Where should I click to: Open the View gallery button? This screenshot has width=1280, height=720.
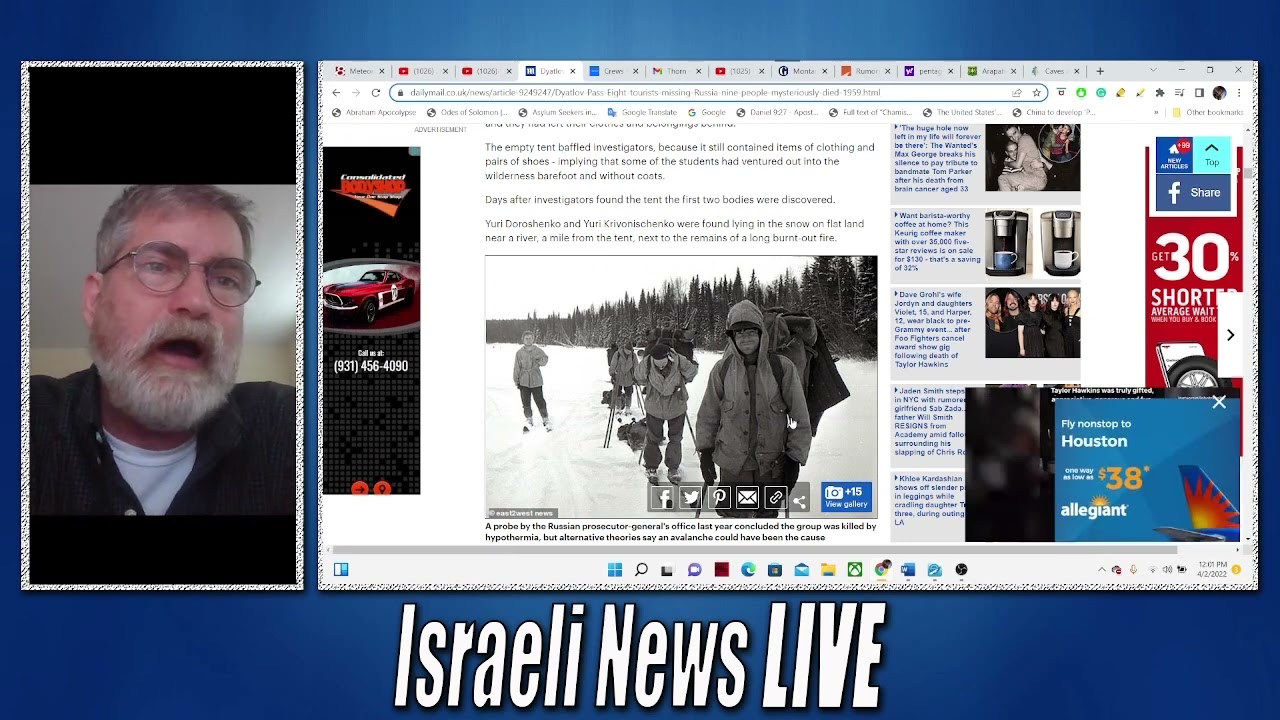pyautogui.click(x=846, y=497)
